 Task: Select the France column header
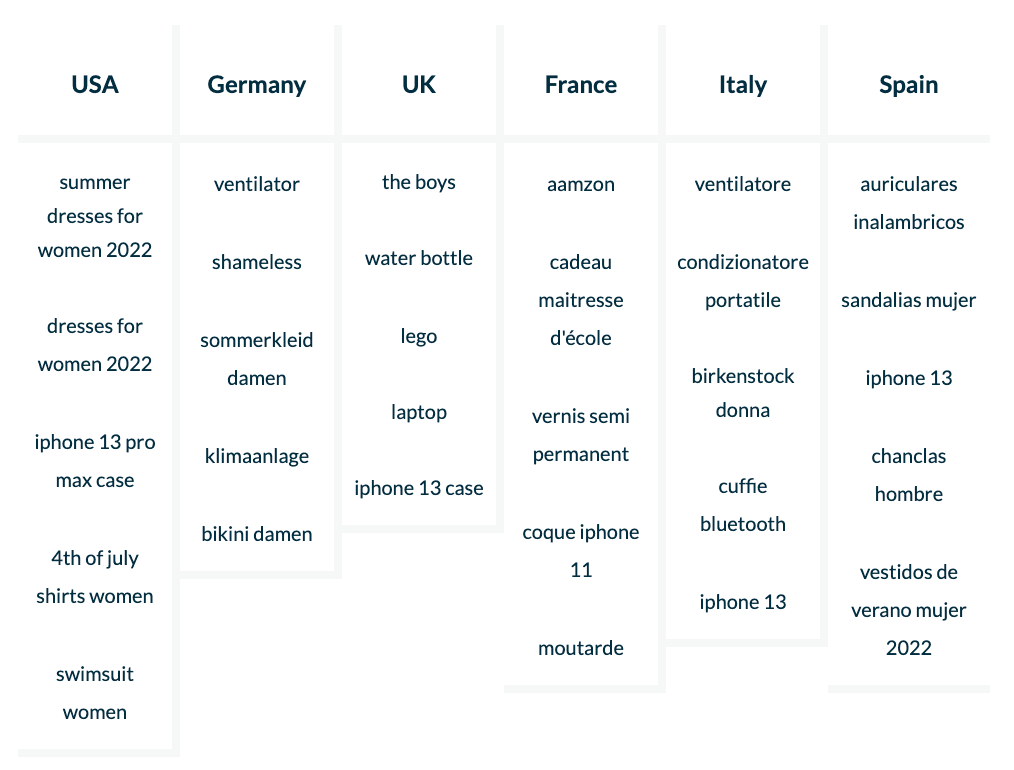click(581, 85)
